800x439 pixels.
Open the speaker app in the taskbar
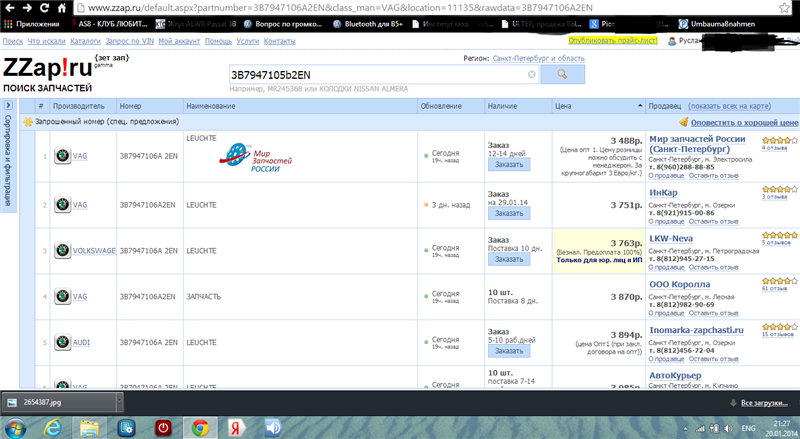[x=272, y=428]
